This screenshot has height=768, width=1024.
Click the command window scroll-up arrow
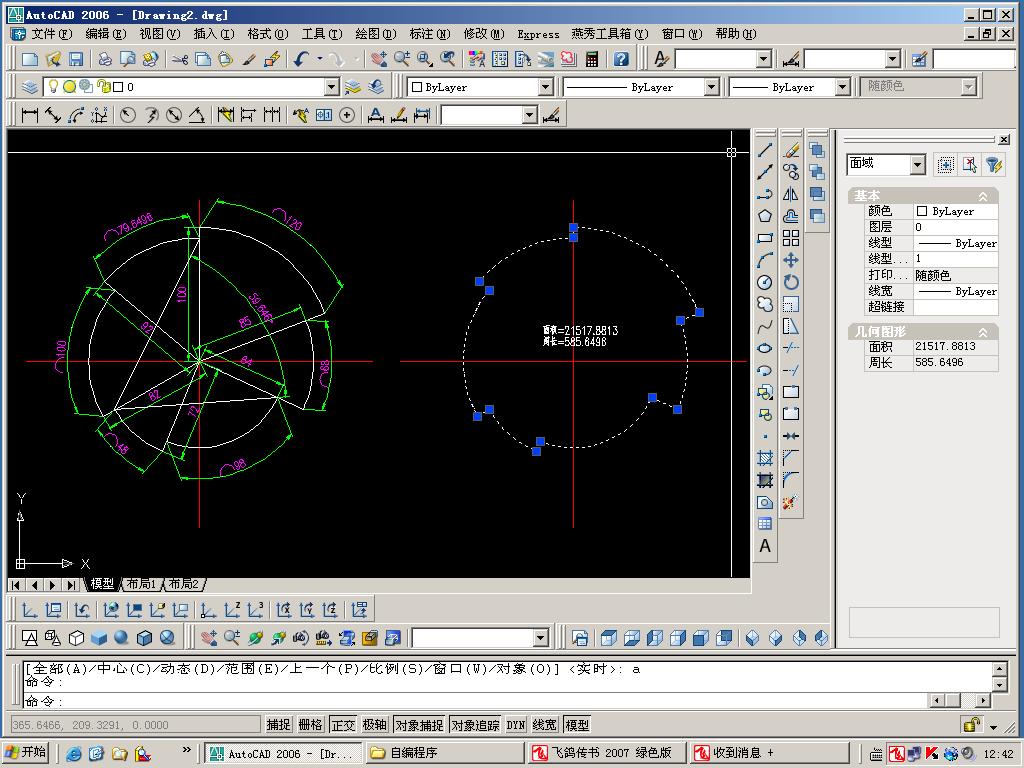(x=999, y=669)
